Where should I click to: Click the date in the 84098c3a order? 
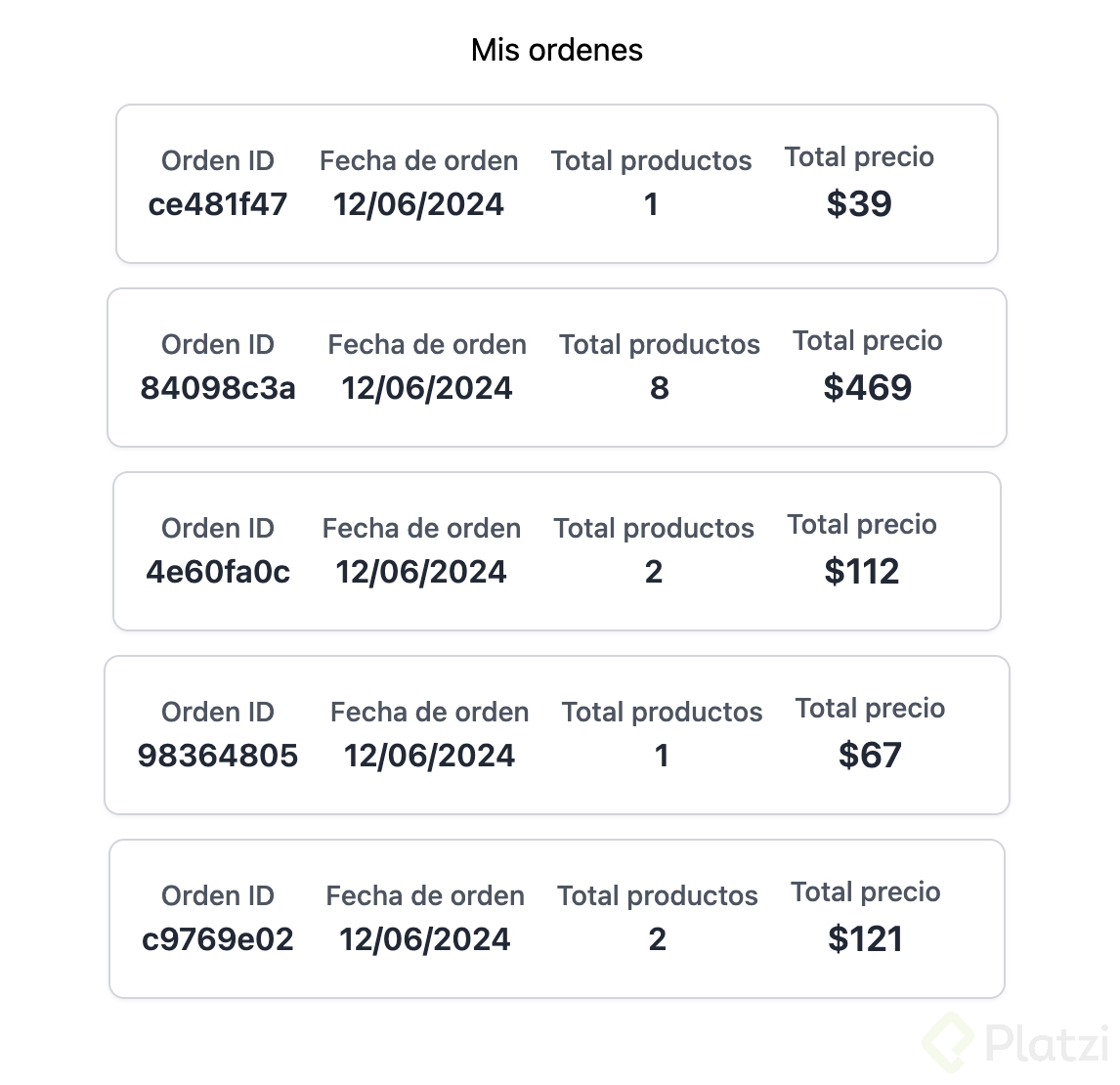(427, 388)
